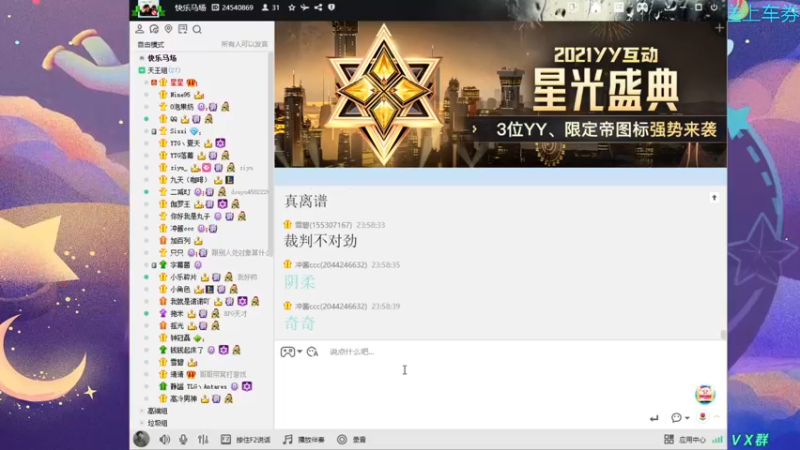Open my avatar in the bottom bar
Screen dimensions: 800x450
[141, 439]
